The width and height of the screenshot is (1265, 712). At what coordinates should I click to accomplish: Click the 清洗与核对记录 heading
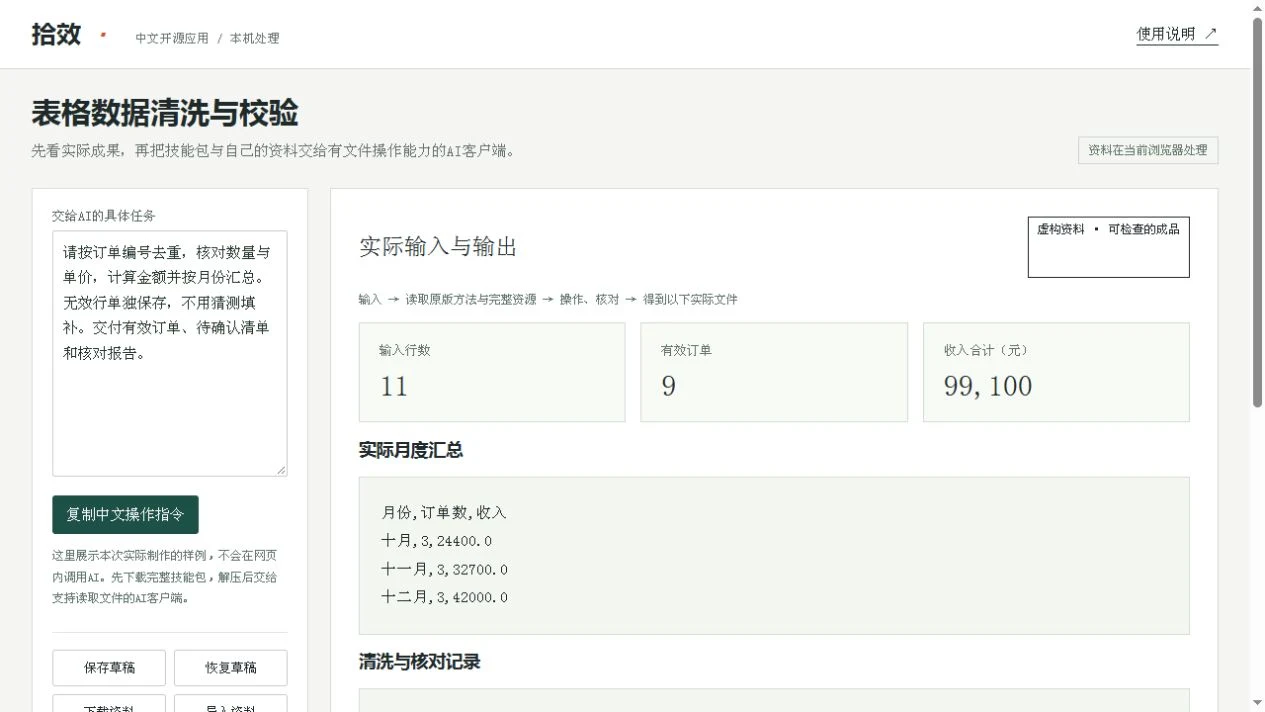pos(420,662)
